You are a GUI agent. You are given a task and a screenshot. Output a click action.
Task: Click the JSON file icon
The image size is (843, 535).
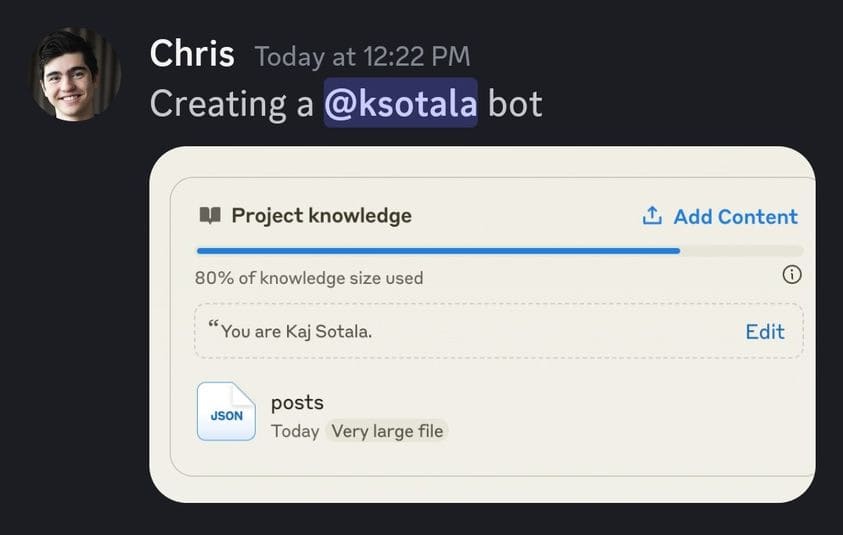coord(226,412)
